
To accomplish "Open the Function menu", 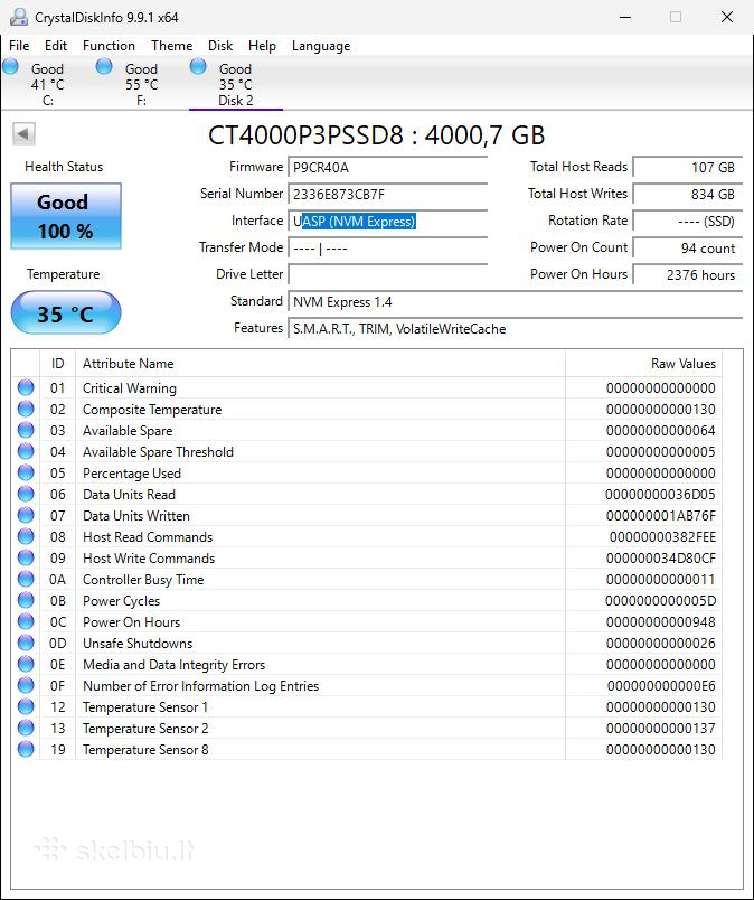I will click(x=108, y=45).
